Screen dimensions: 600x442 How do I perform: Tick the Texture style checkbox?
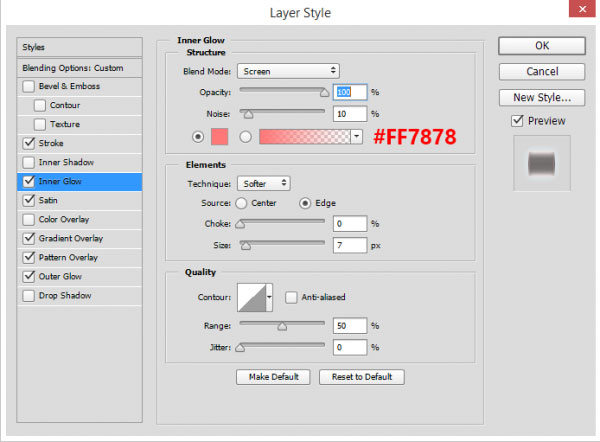tap(40, 124)
